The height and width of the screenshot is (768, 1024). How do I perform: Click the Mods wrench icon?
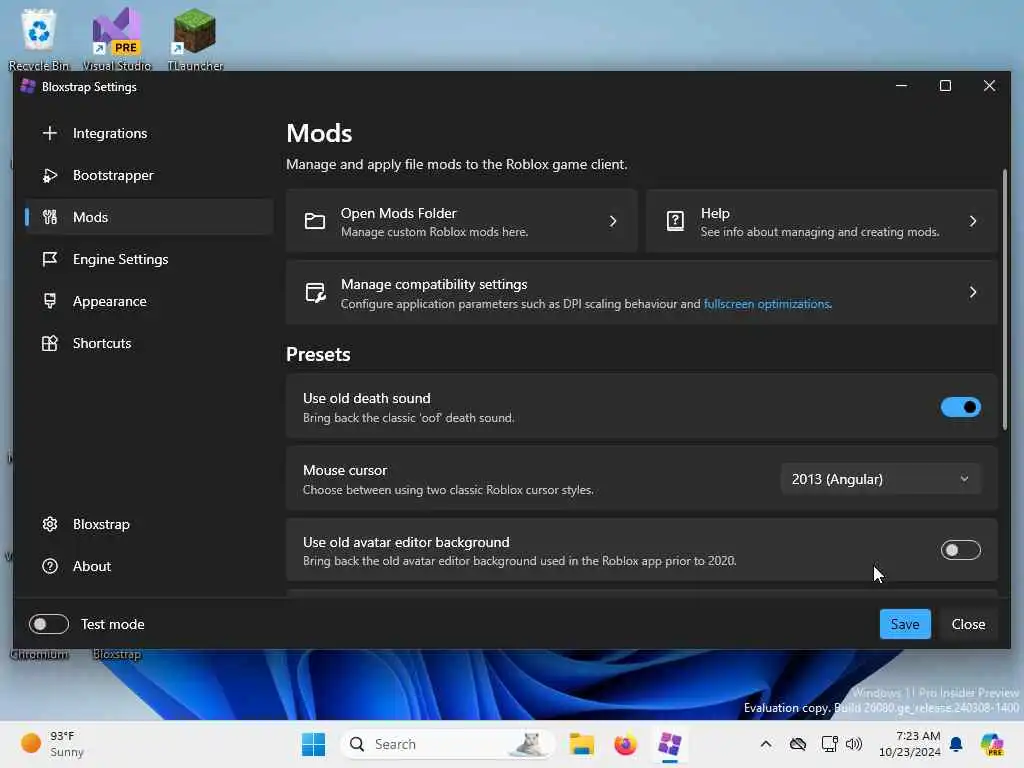tap(50, 217)
